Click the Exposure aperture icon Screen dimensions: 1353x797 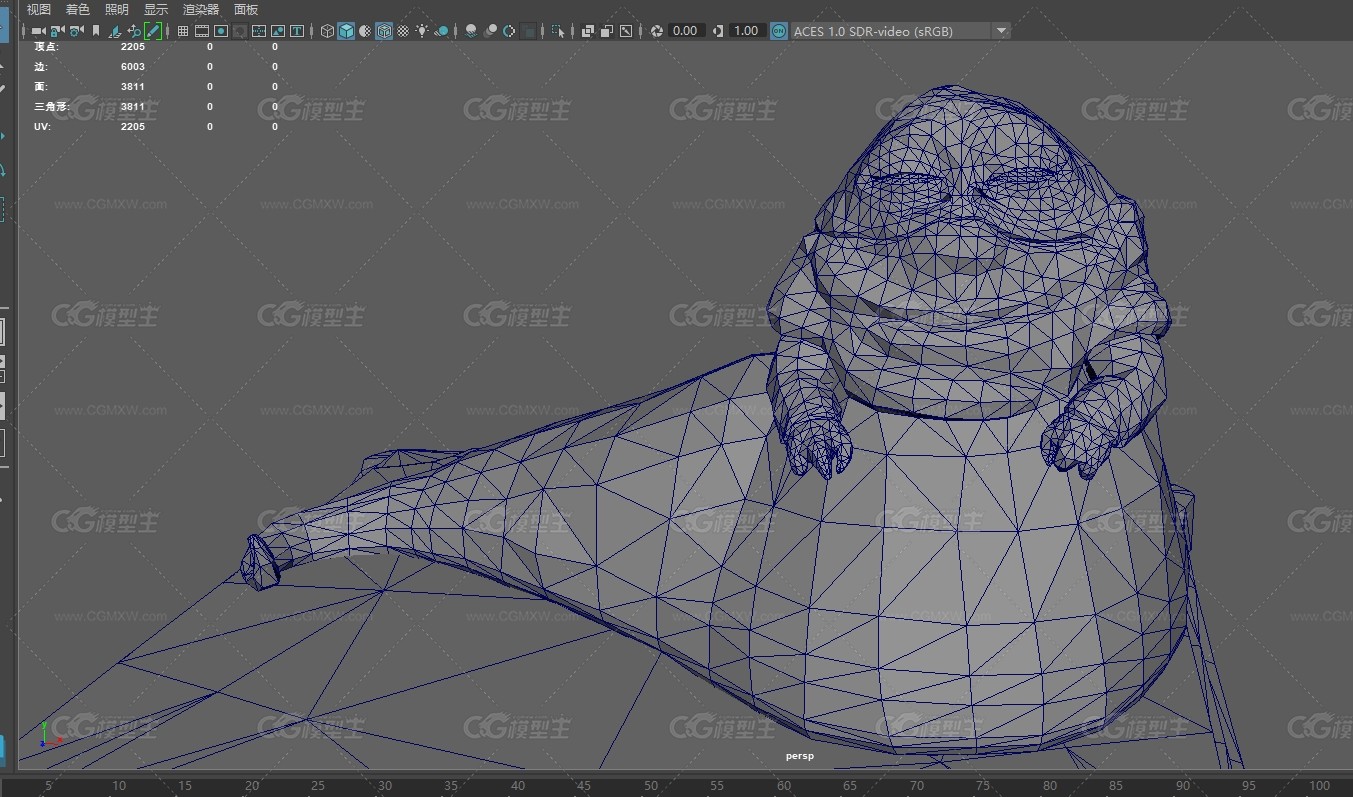tap(656, 31)
